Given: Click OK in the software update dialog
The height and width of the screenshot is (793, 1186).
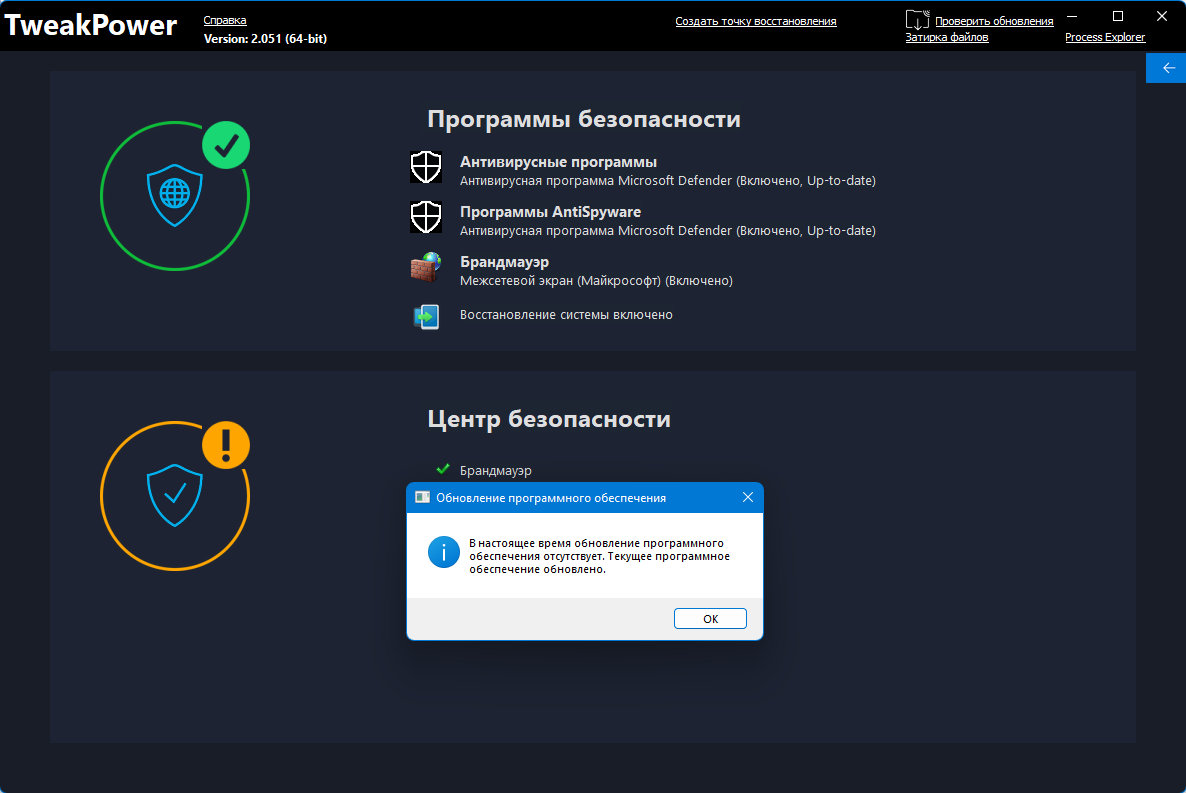Looking at the screenshot, I should [x=709, y=618].
